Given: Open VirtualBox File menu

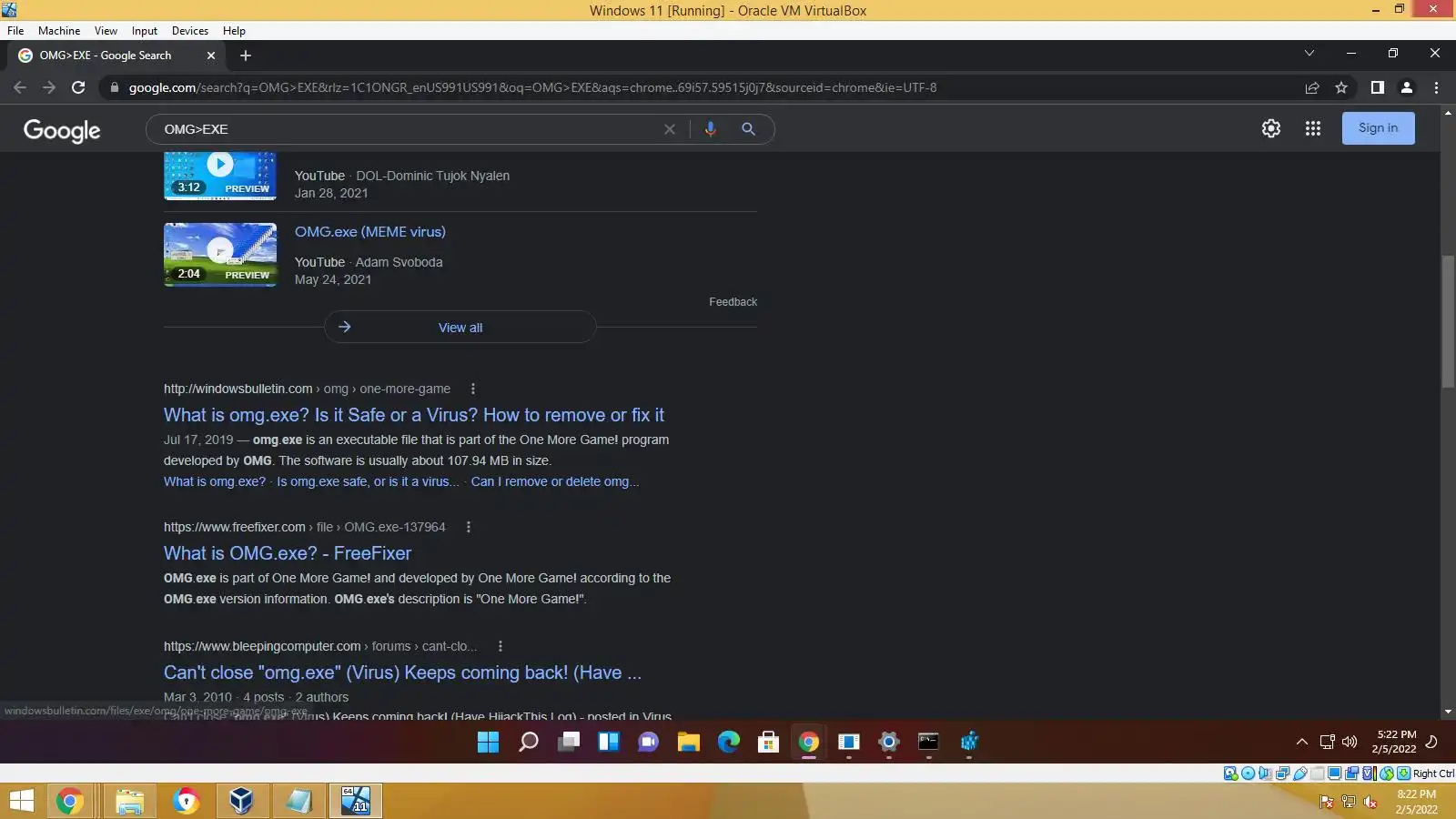Looking at the screenshot, I should click(x=15, y=30).
